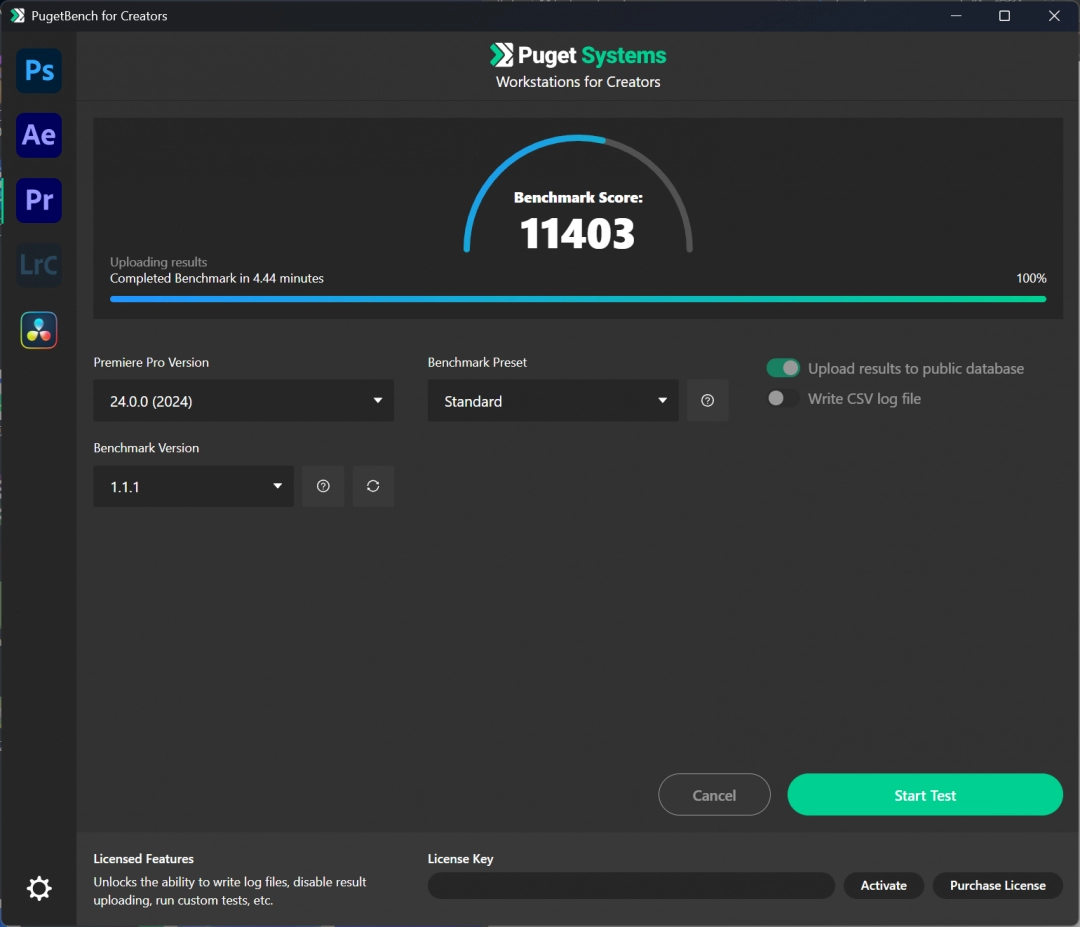This screenshot has height=927, width=1080.
Task: Expand the Benchmark Preset dropdown
Action: (x=552, y=400)
